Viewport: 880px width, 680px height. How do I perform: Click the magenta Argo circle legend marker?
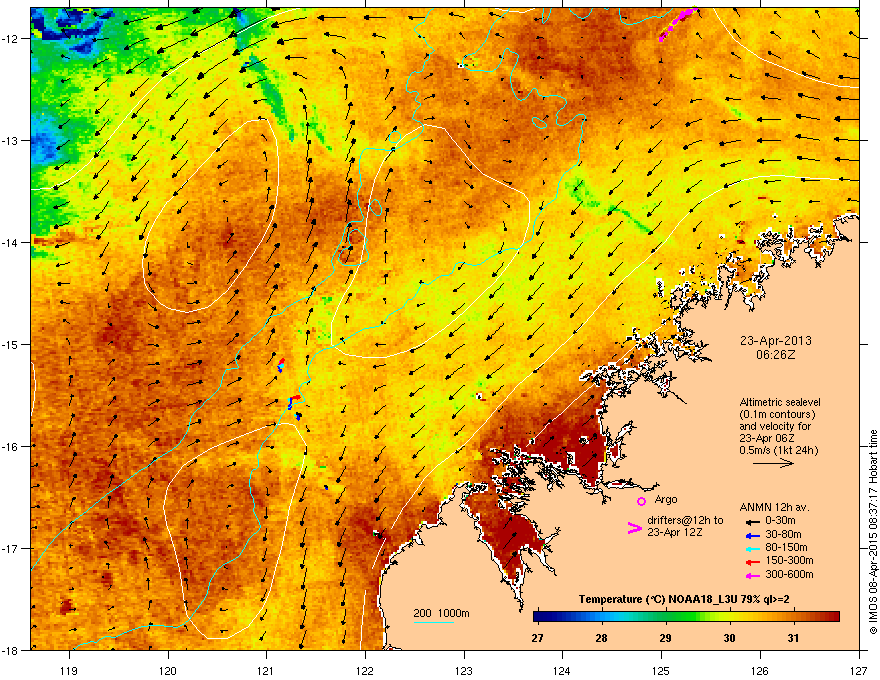pos(641,501)
